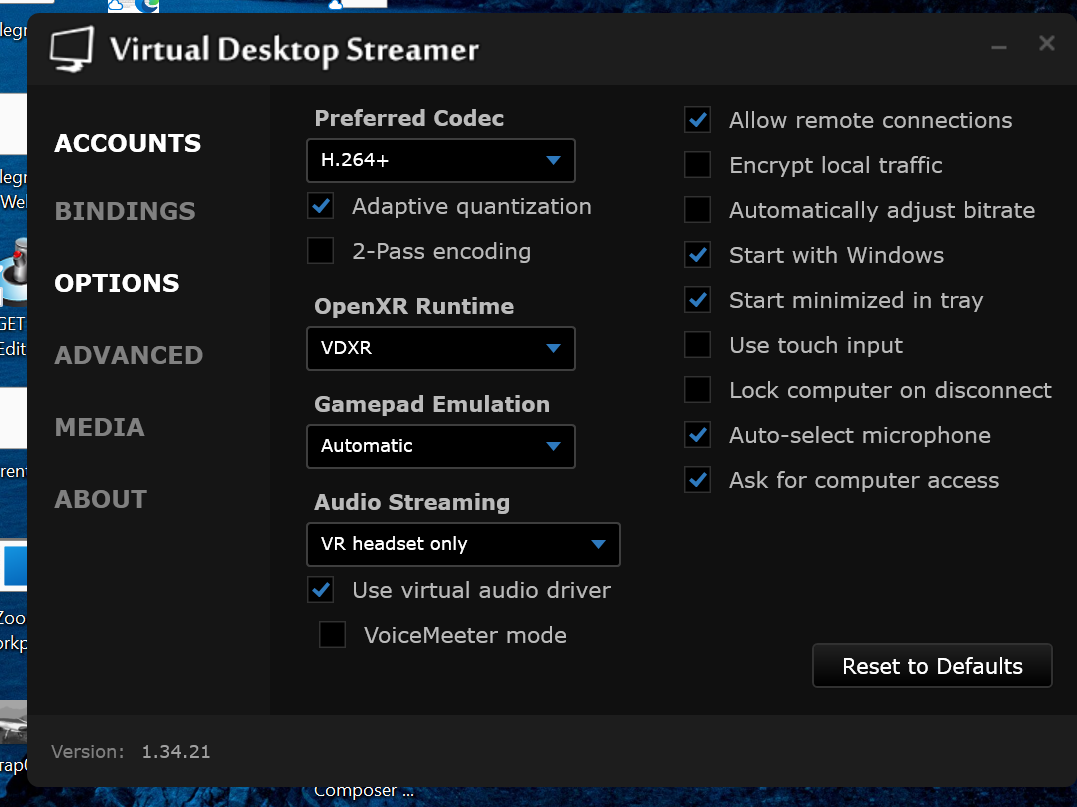Open the Gamepad Emulation dropdown set to Automatic

[x=441, y=446]
